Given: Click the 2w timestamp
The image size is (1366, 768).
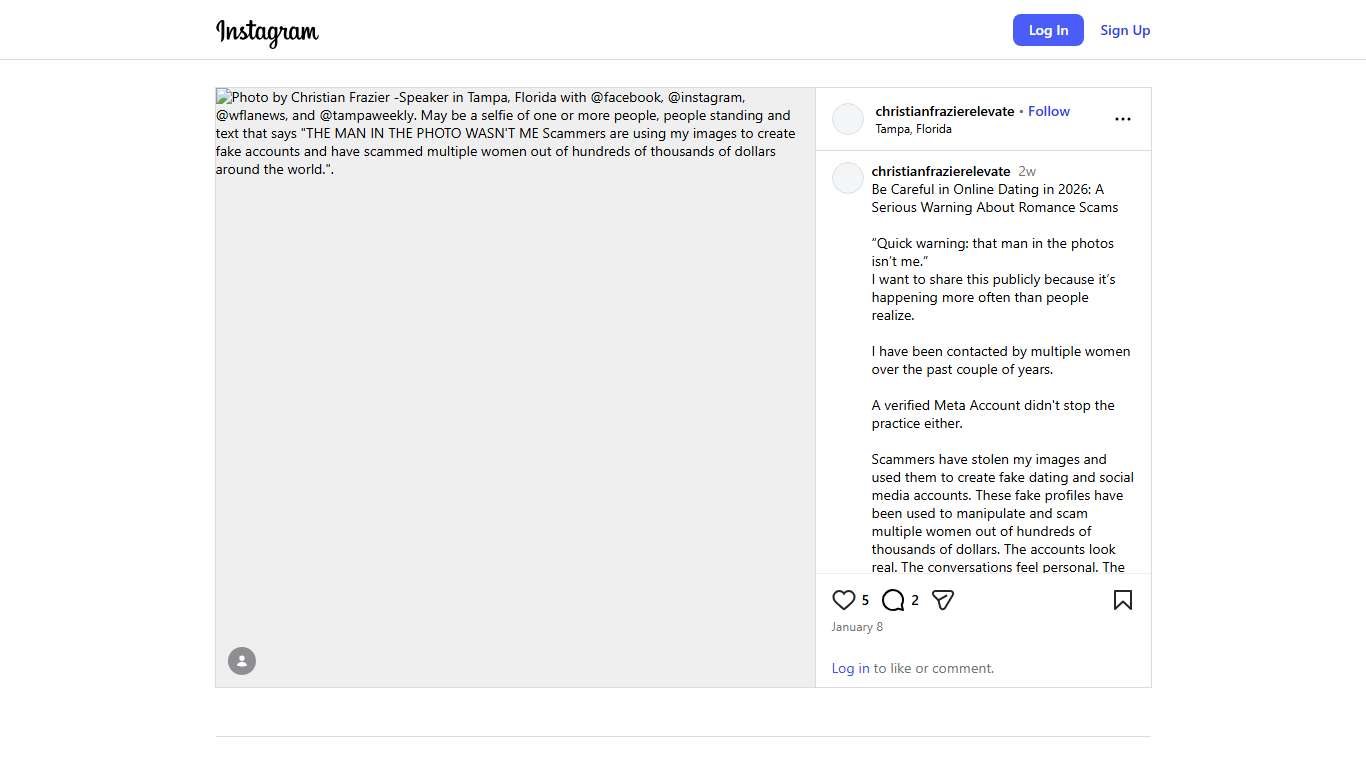Looking at the screenshot, I should coord(1027,171).
